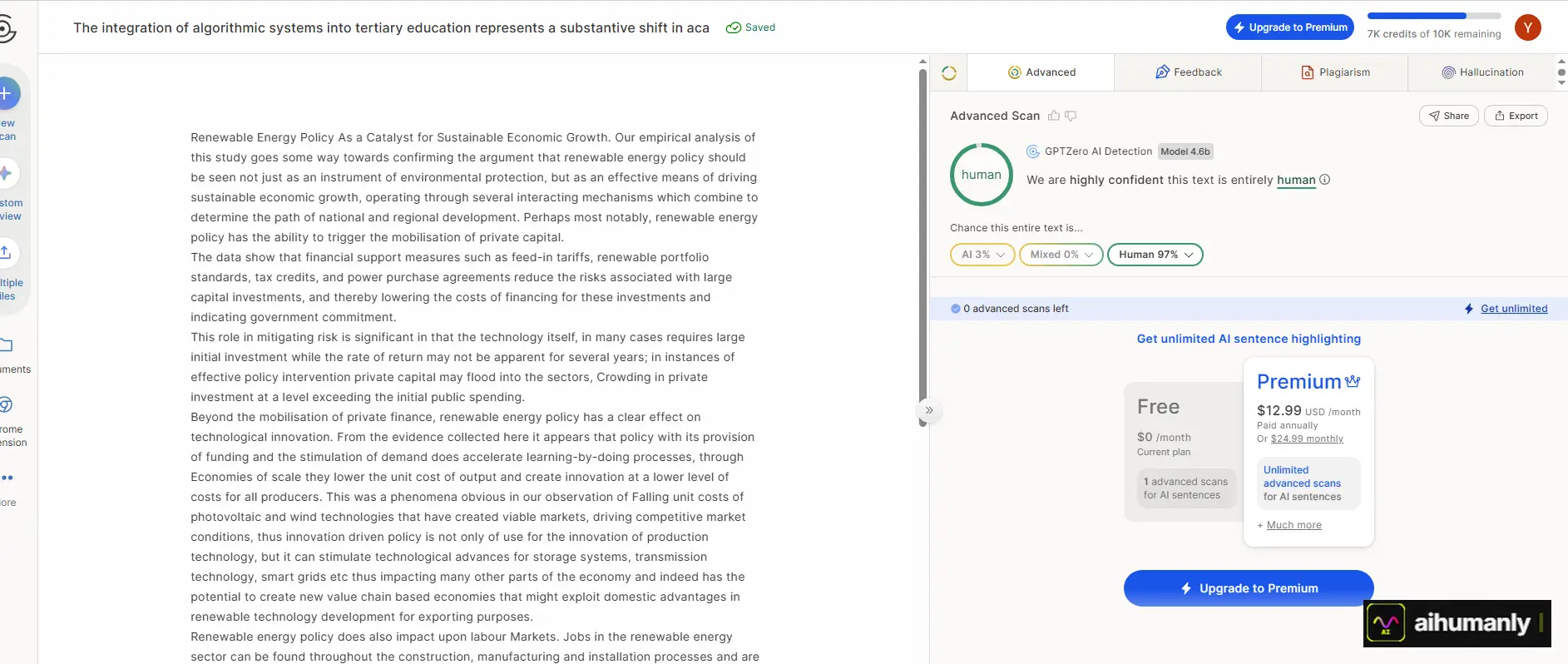Select the Free plan card
The image size is (1568, 664).
tap(1184, 452)
